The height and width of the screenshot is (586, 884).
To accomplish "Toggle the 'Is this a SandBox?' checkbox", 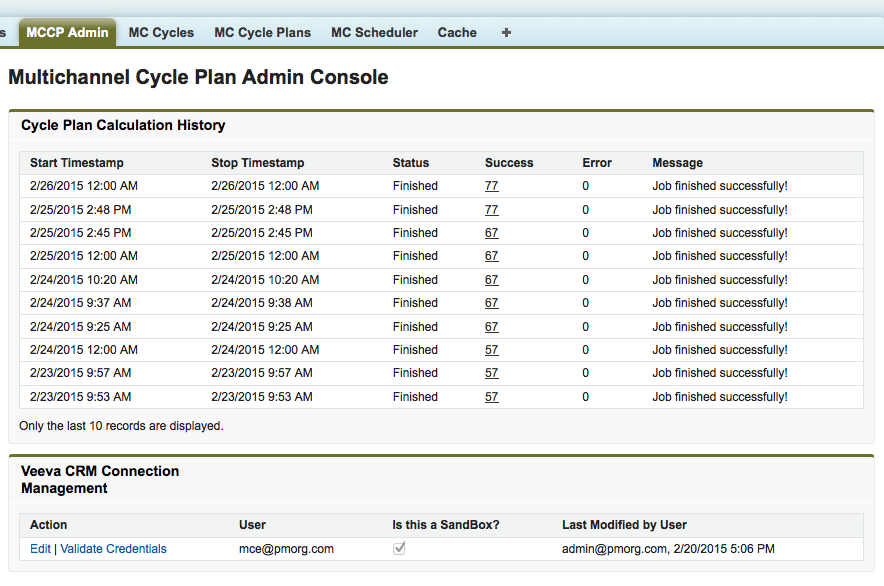I will 399,549.
